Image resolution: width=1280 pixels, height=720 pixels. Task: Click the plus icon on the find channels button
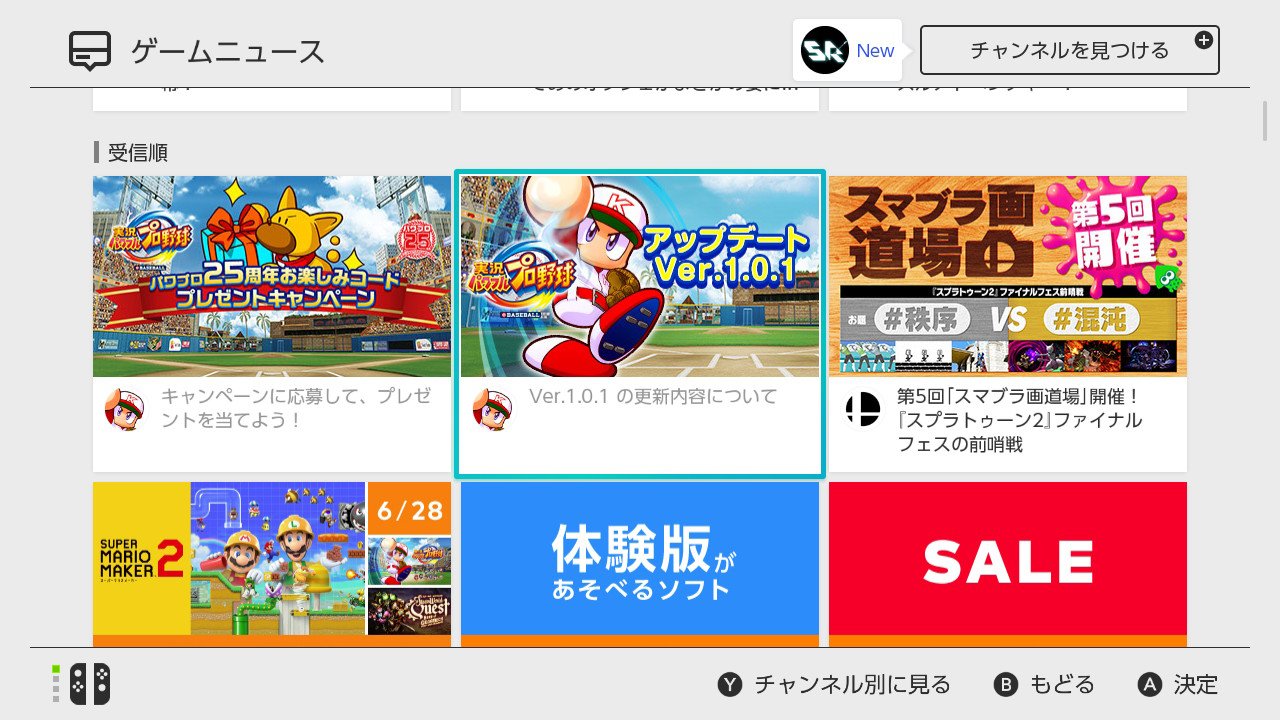pyautogui.click(x=1204, y=40)
